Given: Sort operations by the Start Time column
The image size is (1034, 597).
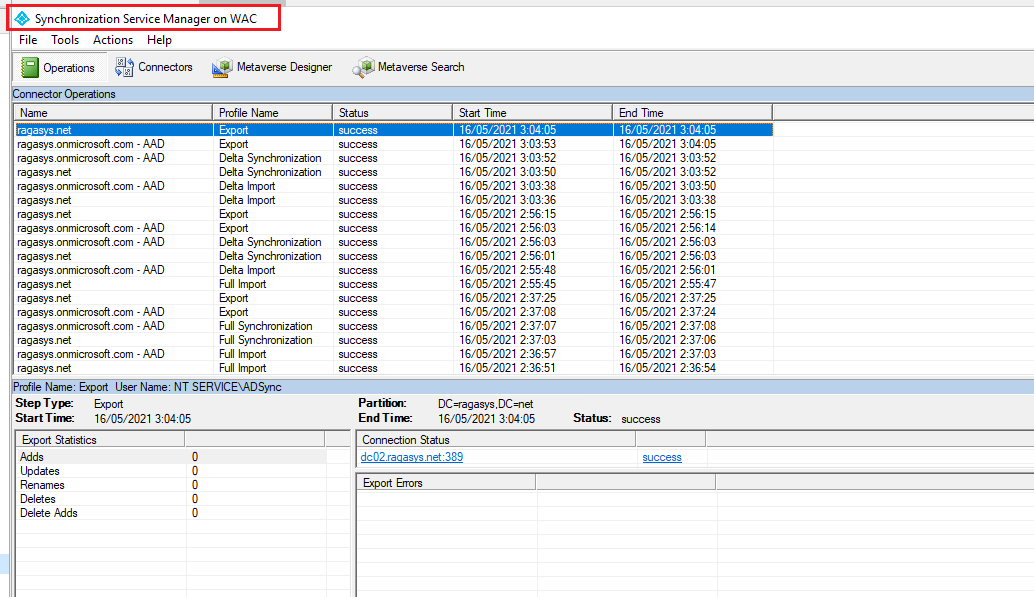Looking at the screenshot, I should [x=531, y=111].
